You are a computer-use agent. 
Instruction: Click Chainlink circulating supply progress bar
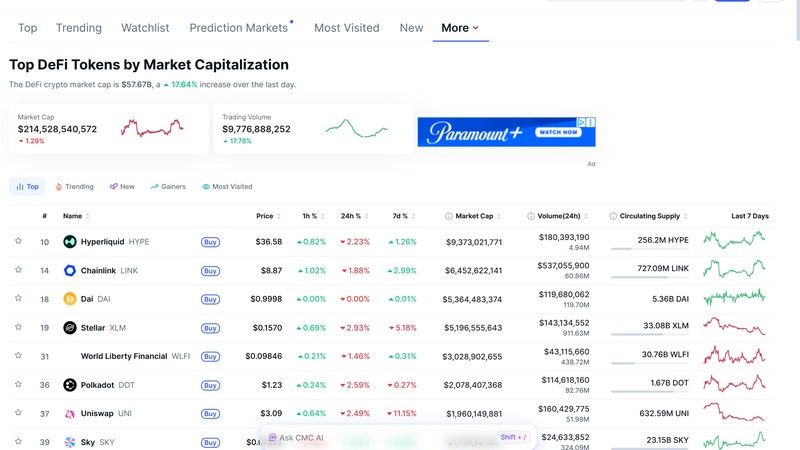(649, 277)
